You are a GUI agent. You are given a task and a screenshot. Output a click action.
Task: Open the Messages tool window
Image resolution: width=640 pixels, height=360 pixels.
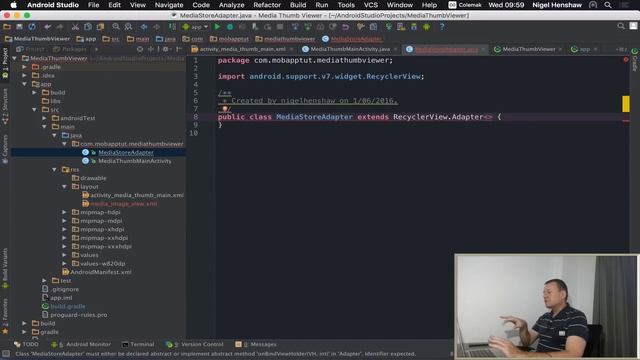coord(256,344)
